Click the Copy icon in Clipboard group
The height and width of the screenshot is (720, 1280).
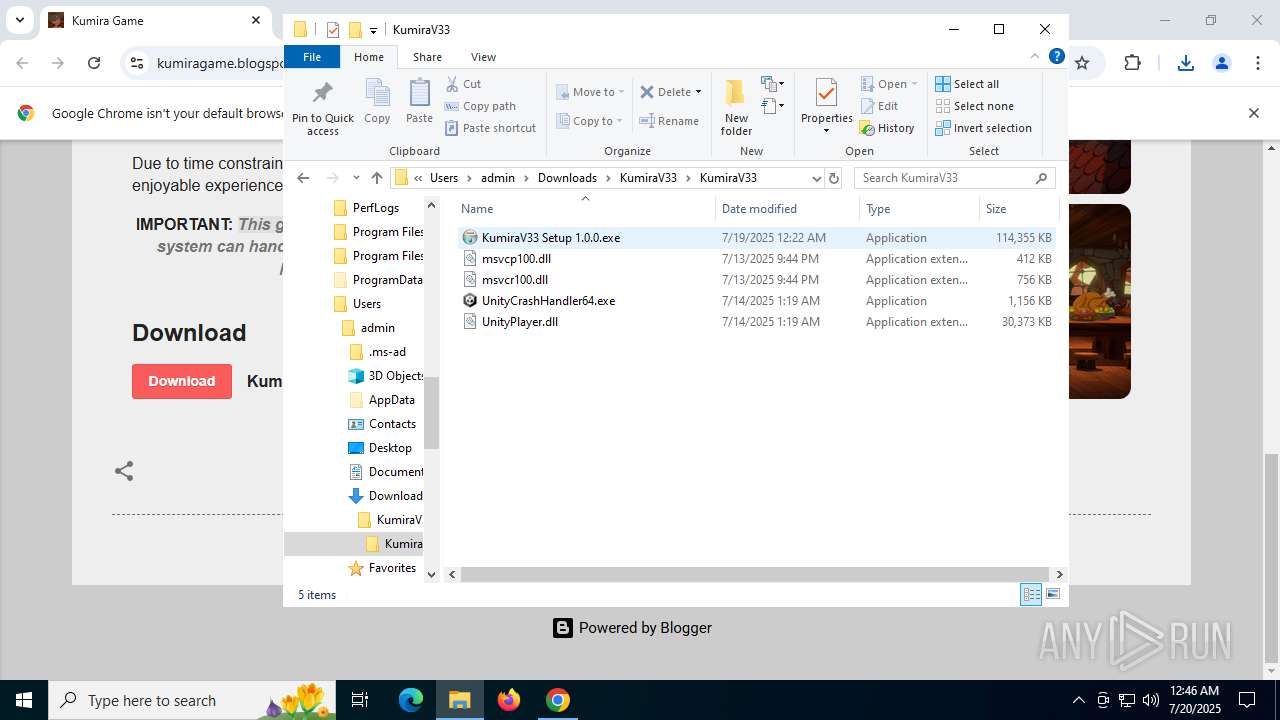[377, 101]
